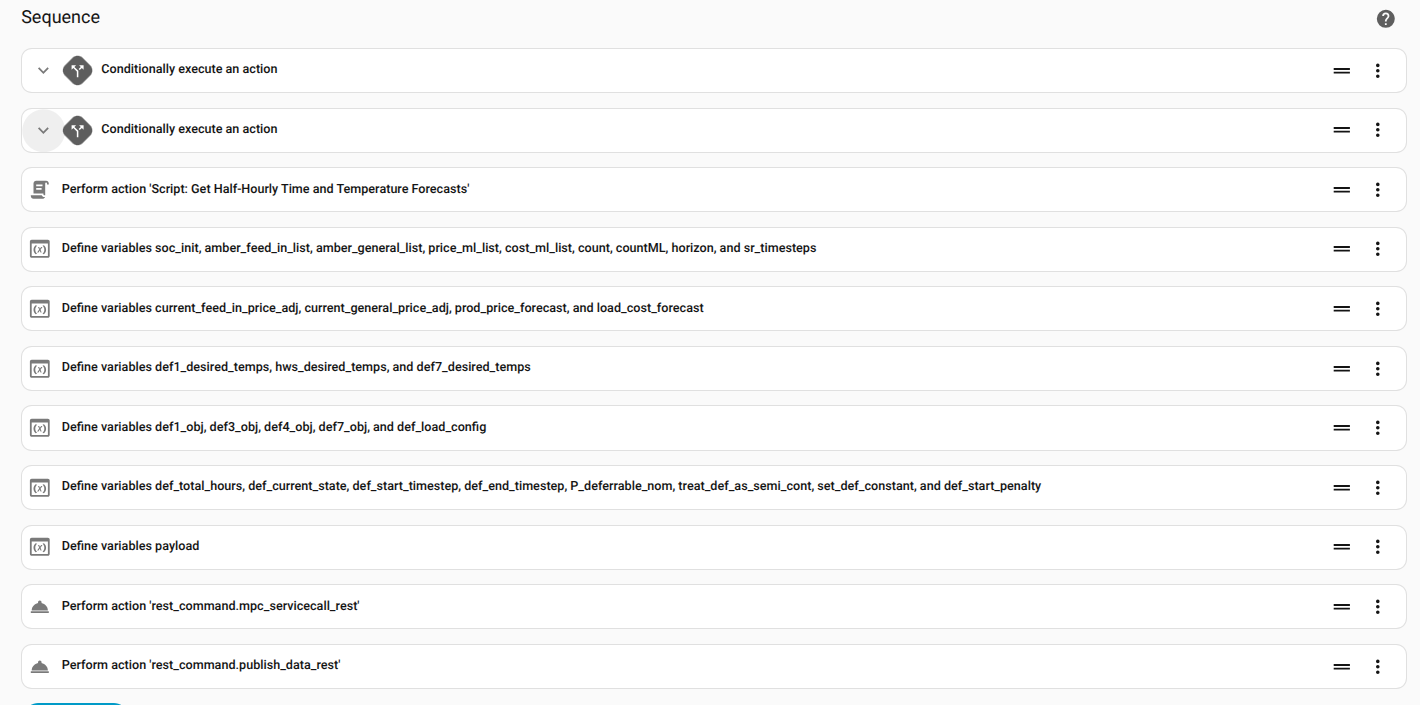The image size is (1420, 705).
Task: Click the variables icon beside soc_init definitions
Action: 40,249
